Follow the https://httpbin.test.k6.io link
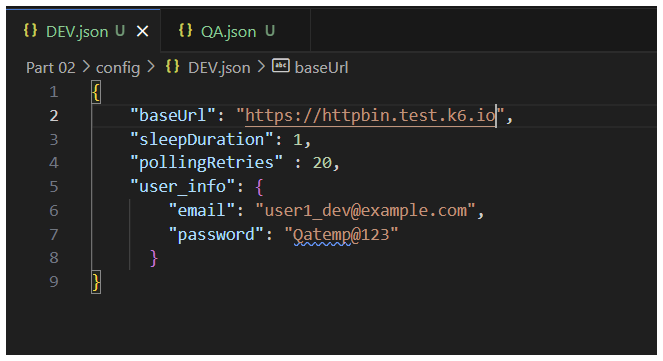 pyautogui.click(x=370, y=115)
